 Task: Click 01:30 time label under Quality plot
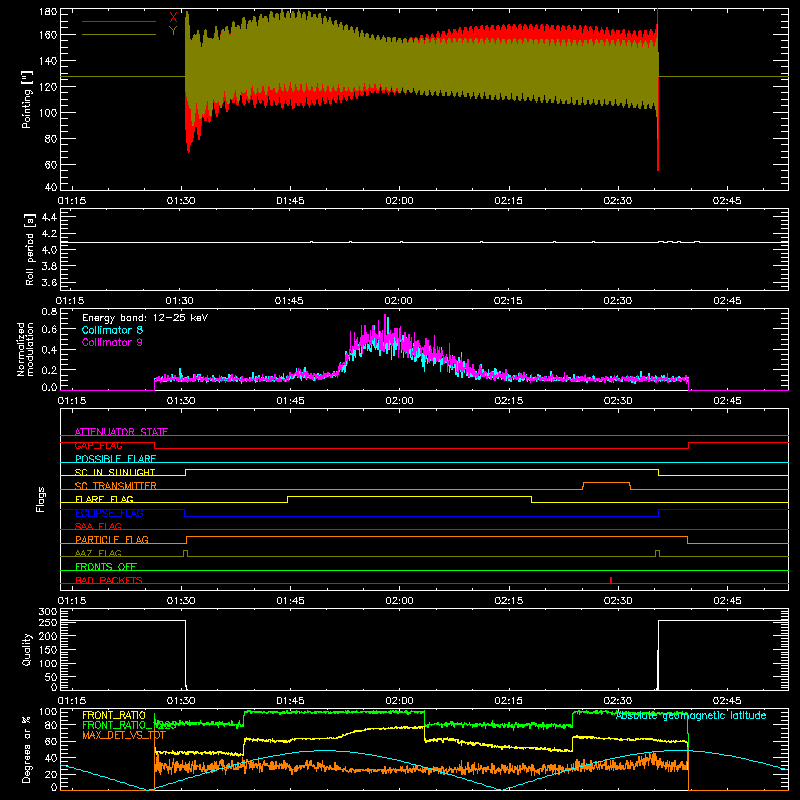point(181,701)
